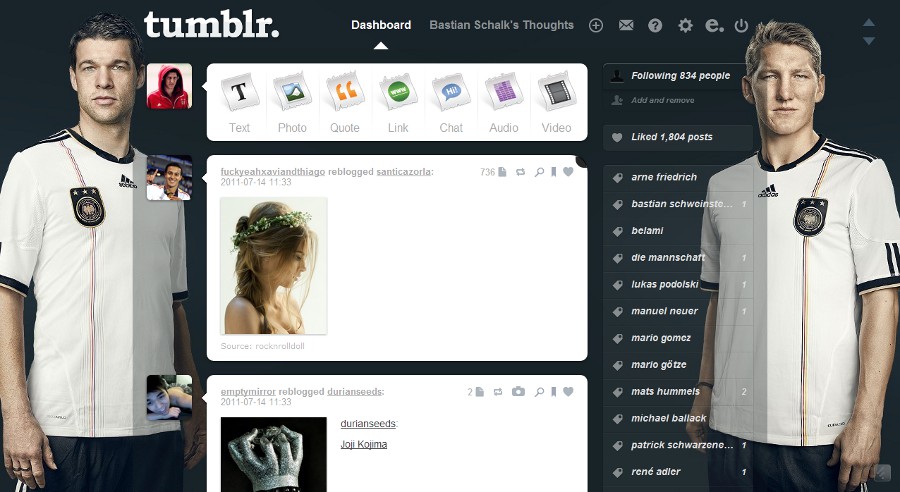Reblog the durianseeds post
The width and height of the screenshot is (900, 492).
(x=498, y=392)
